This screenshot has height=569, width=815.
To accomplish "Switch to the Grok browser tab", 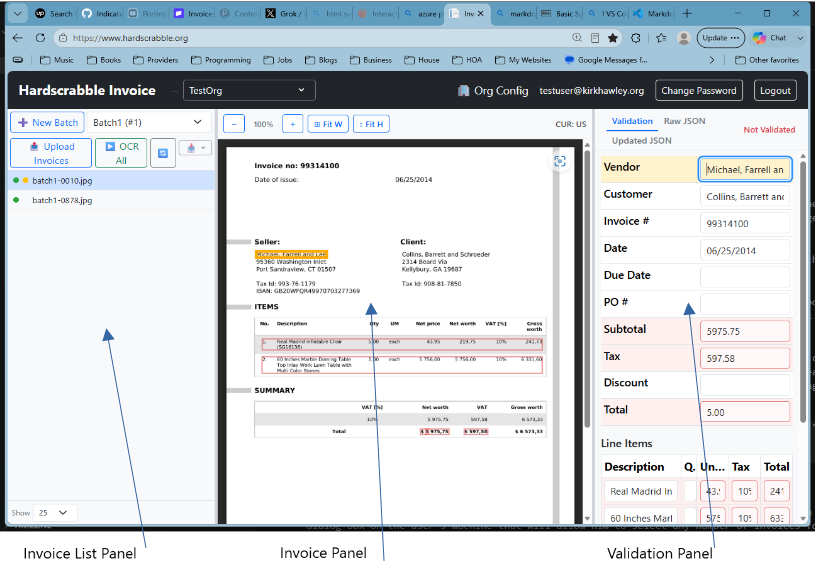I will pyautogui.click(x=285, y=14).
